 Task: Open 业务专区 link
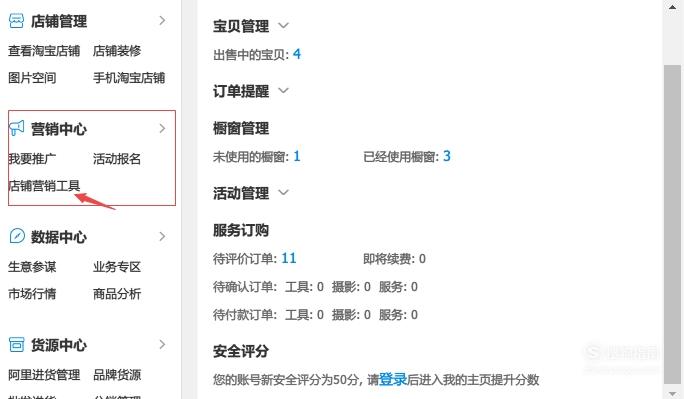(117, 266)
